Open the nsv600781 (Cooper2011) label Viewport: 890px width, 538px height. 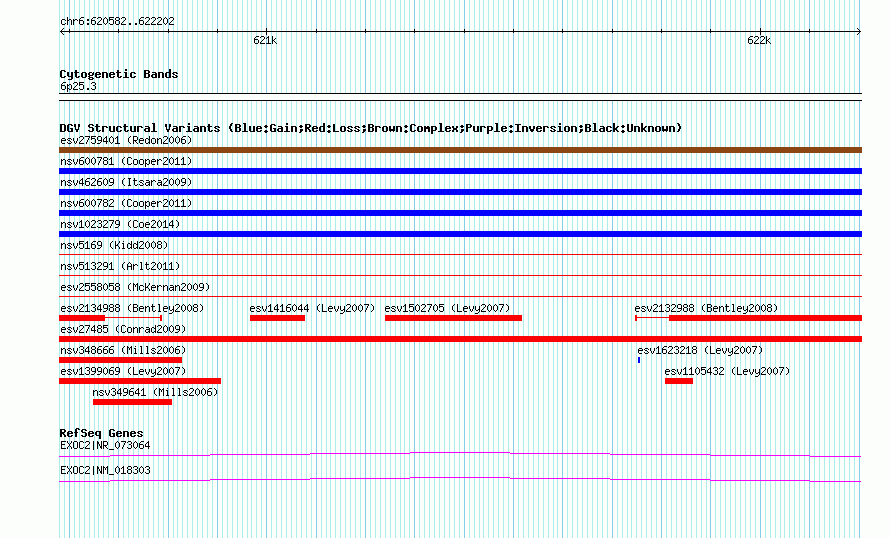pyautogui.click(x=126, y=161)
